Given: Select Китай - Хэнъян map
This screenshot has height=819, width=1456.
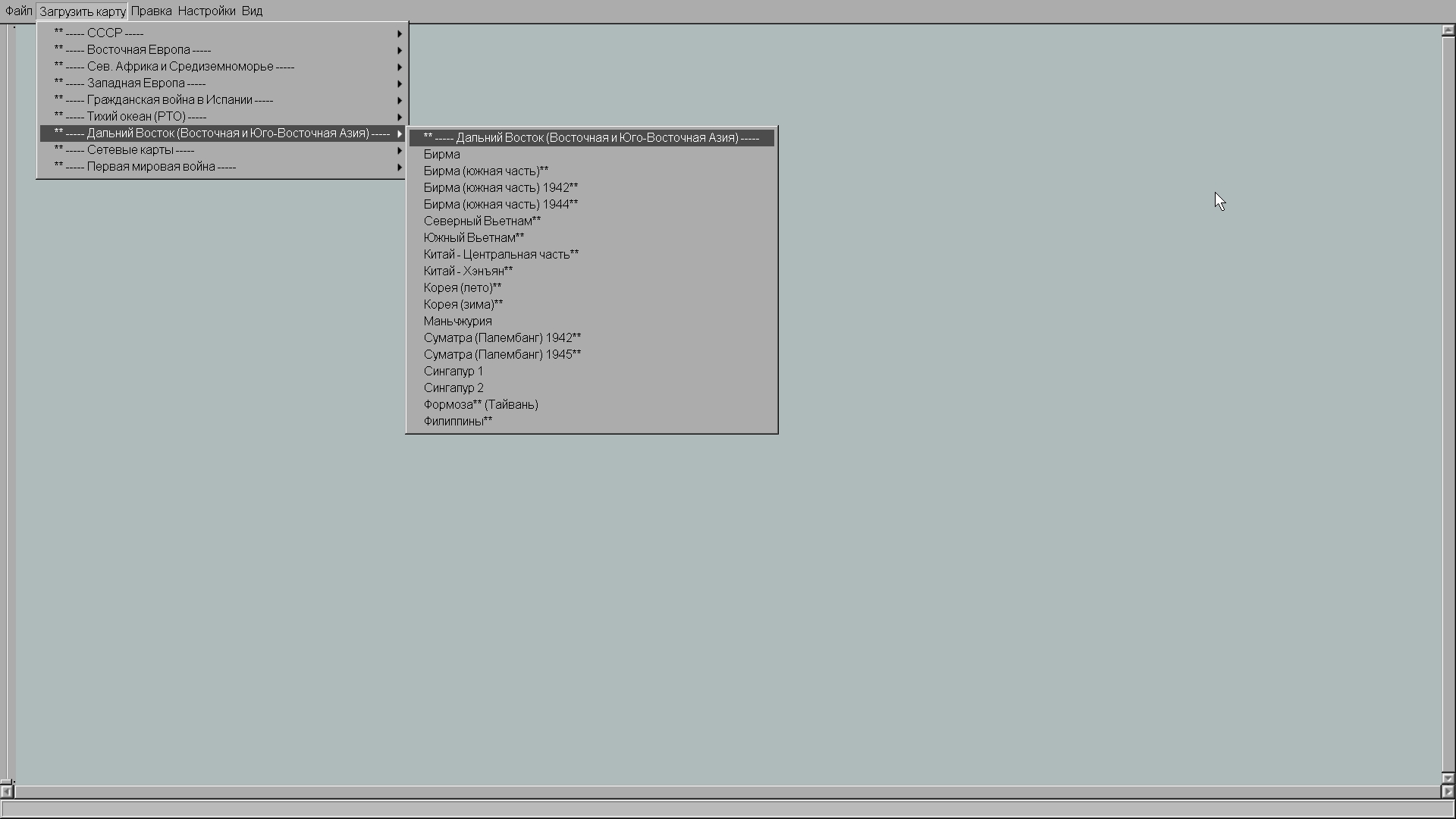Looking at the screenshot, I should click(468, 271).
